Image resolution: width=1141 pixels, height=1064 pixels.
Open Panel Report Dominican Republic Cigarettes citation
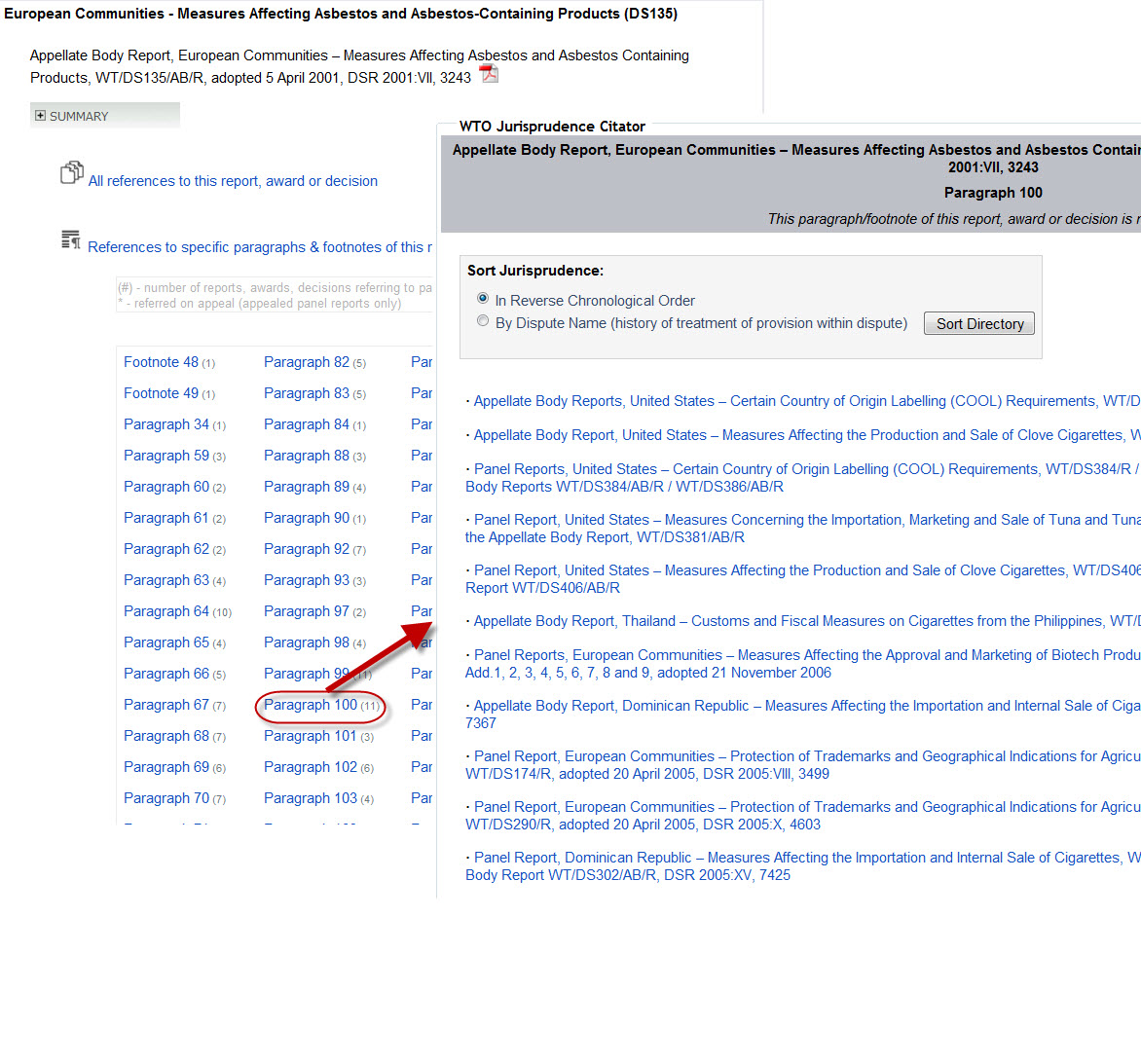pos(802,866)
